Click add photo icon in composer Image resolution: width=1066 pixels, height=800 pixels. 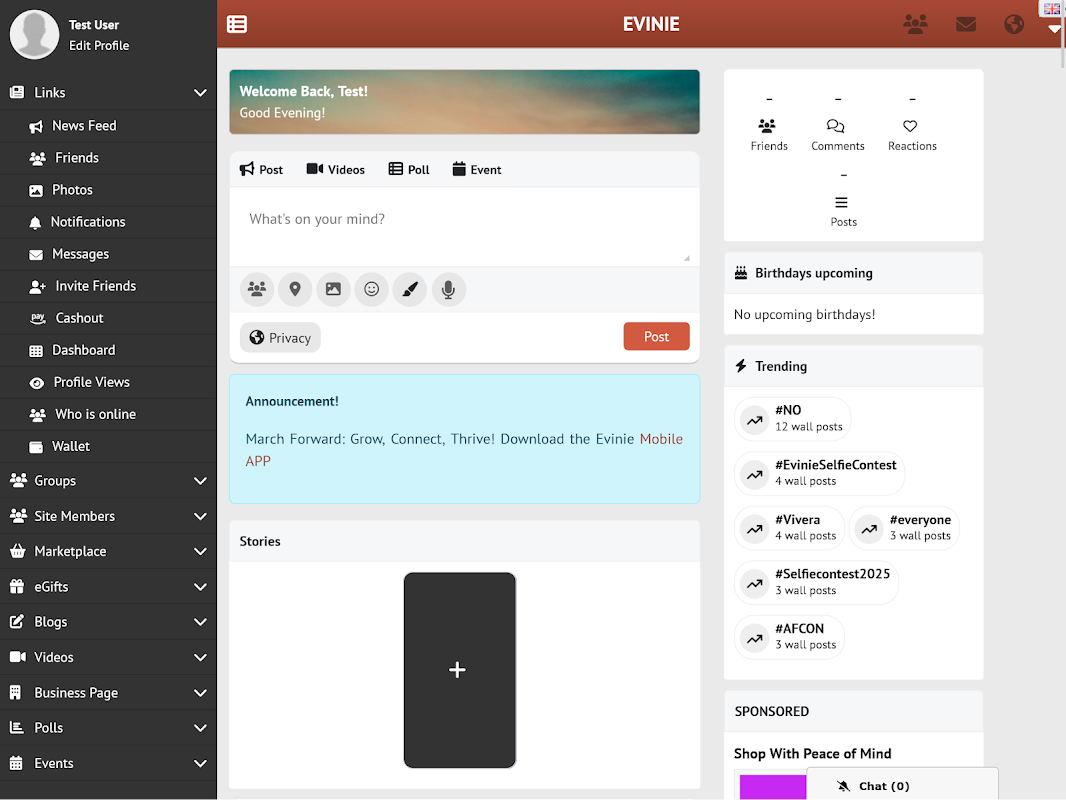pyautogui.click(x=333, y=290)
